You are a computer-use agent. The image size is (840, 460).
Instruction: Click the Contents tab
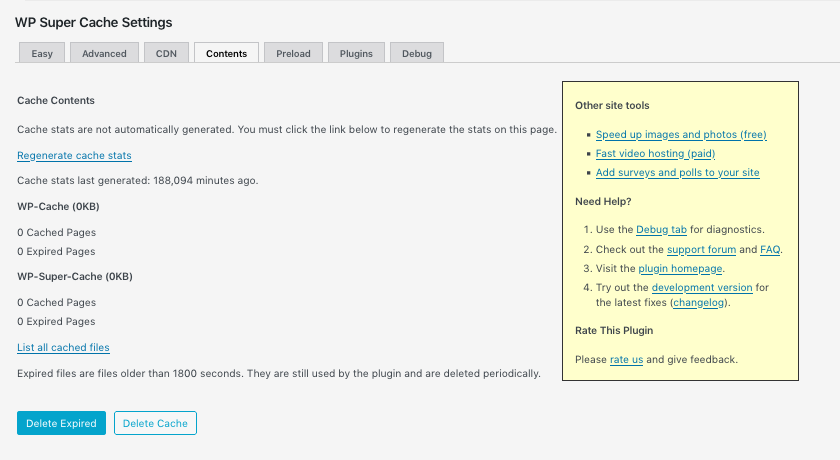(227, 53)
